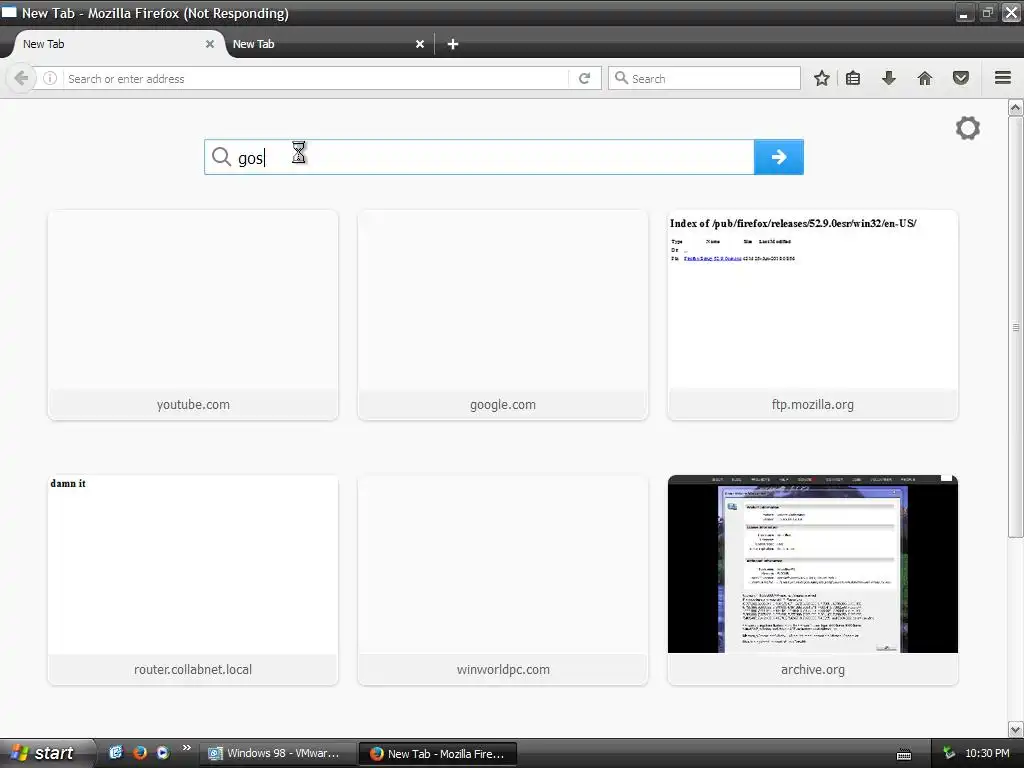1024x768 pixels.
Task: Reload the current page
Action: pos(584,78)
